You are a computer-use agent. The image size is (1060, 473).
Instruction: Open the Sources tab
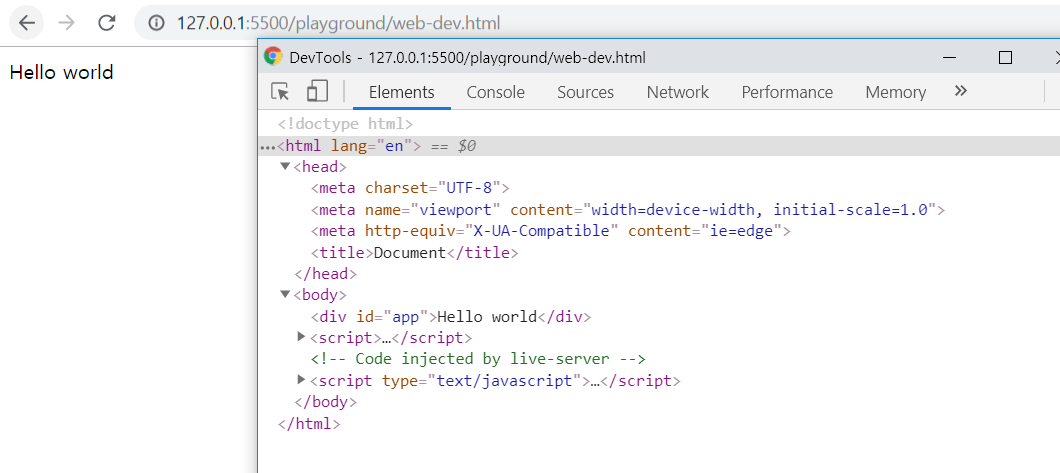(x=585, y=93)
